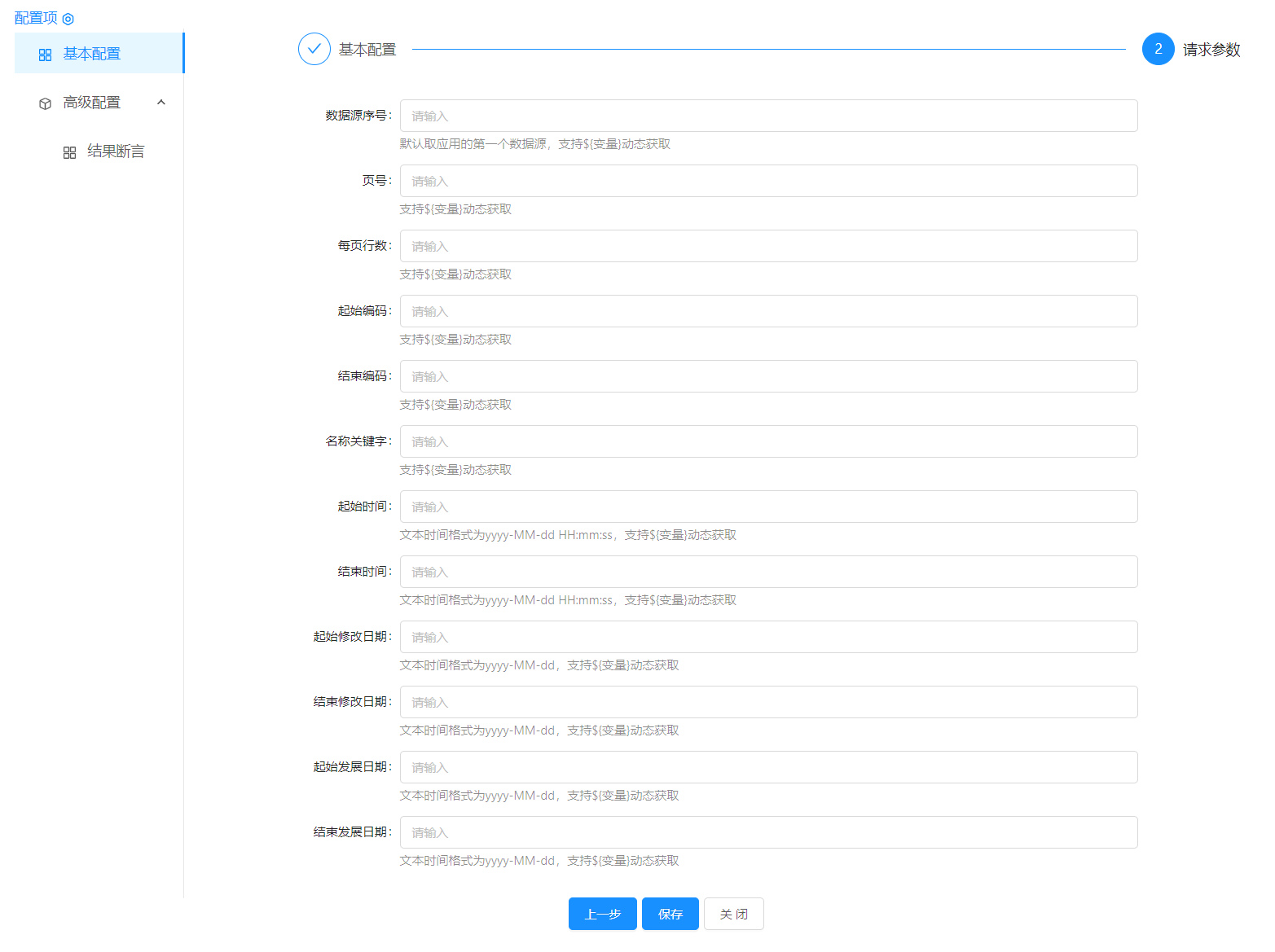
Task: Click the target icon beside 配置项
Action: (x=68, y=19)
